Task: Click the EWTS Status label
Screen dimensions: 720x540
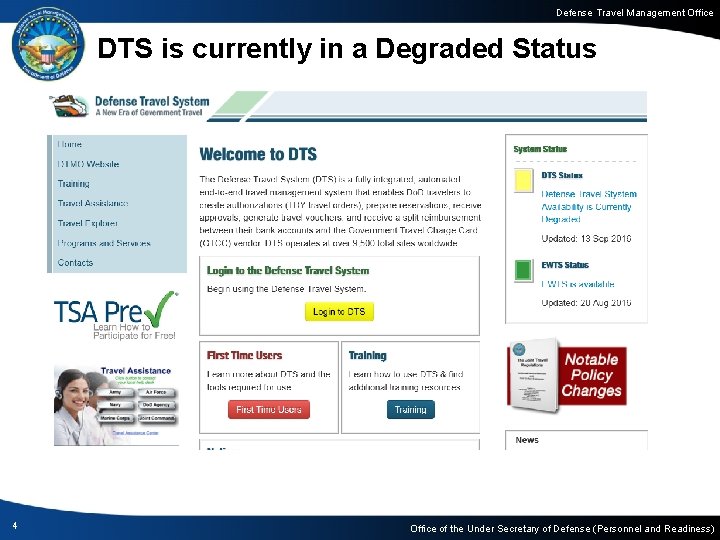Action: 565,265
